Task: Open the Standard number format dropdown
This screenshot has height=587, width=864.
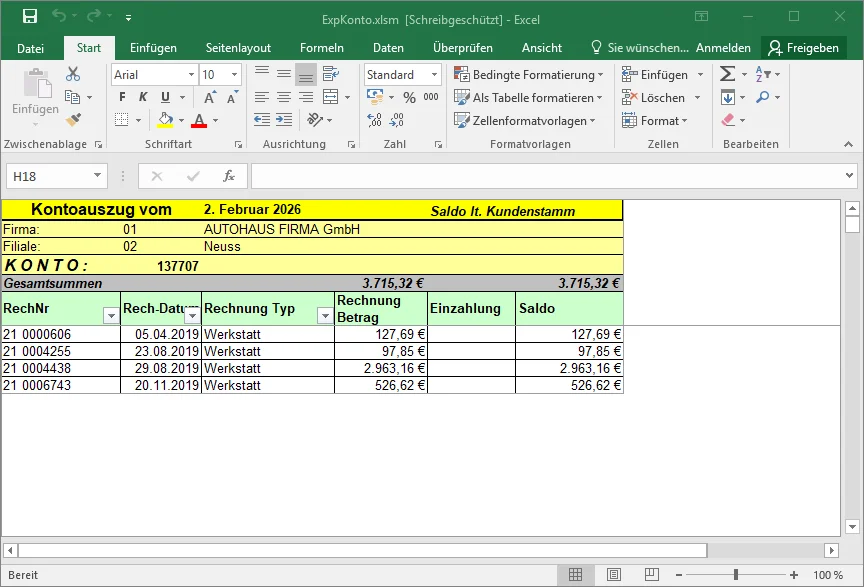Action: coord(434,74)
